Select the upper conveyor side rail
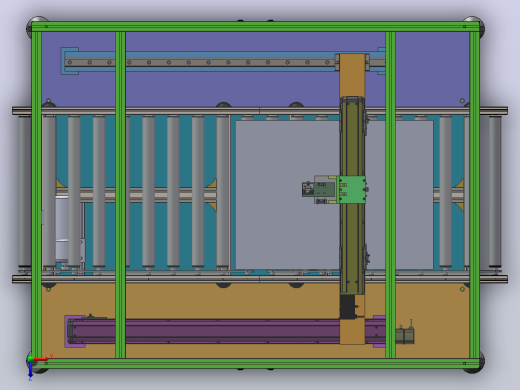This screenshot has height=390, width=520. pos(260,111)
